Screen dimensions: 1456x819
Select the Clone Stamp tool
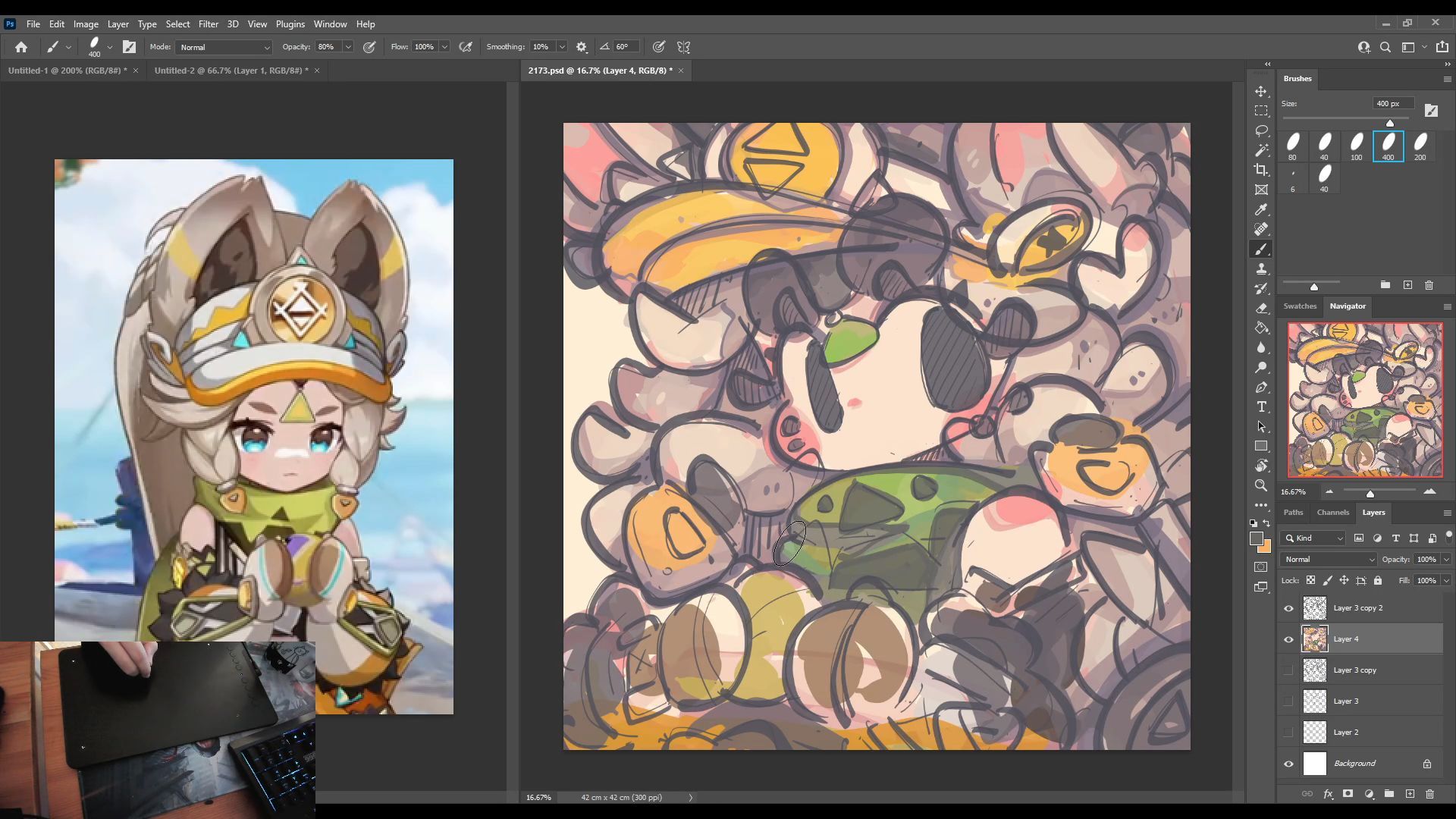[x=1261, y=268]
